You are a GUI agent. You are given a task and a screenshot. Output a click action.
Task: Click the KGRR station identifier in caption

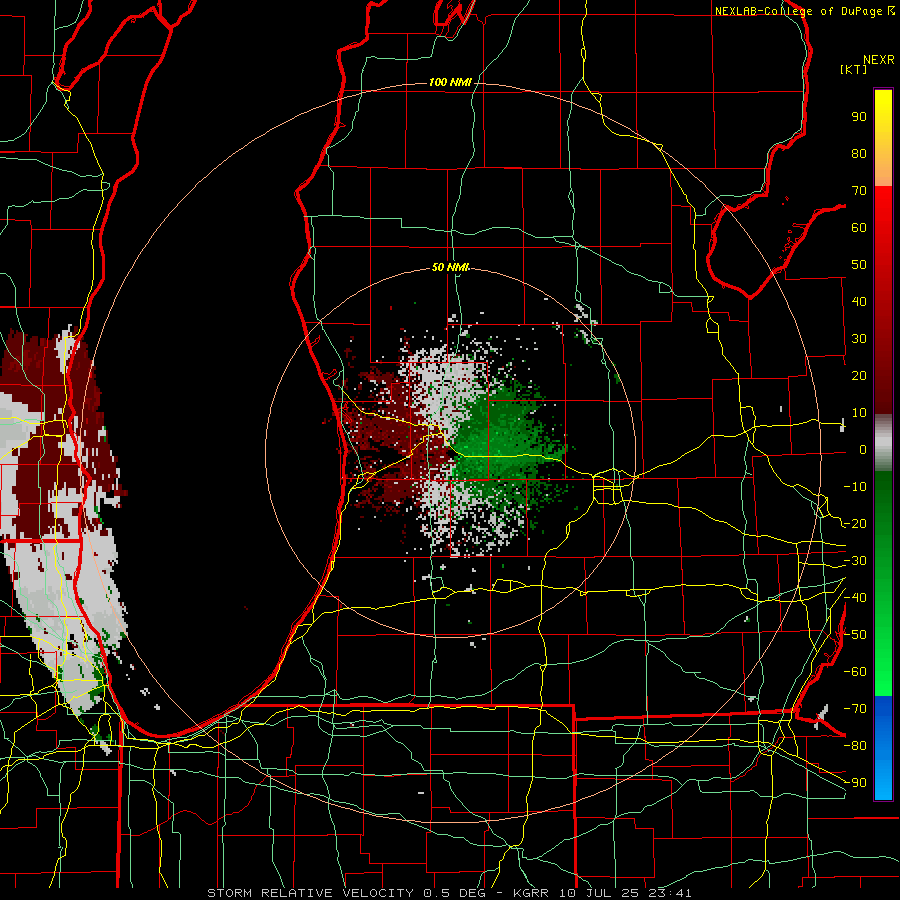530,893
